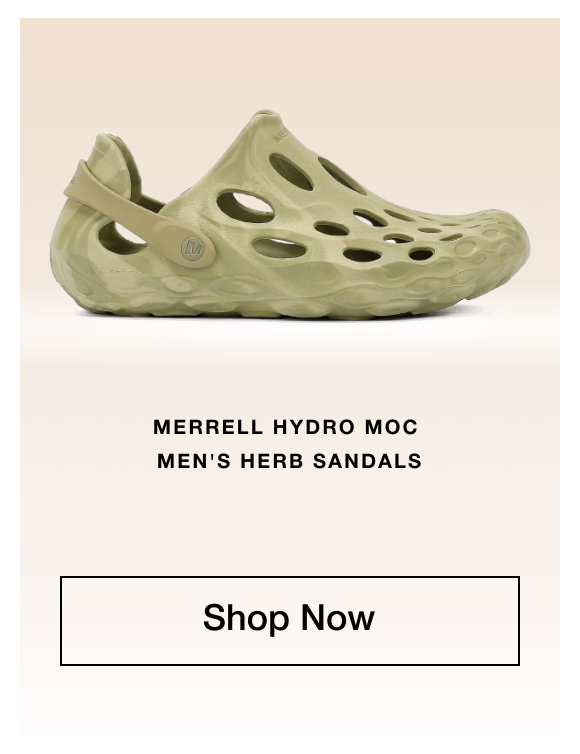
Task: Select the MERRELL HYDRO MOC title line
Action: 286,427
